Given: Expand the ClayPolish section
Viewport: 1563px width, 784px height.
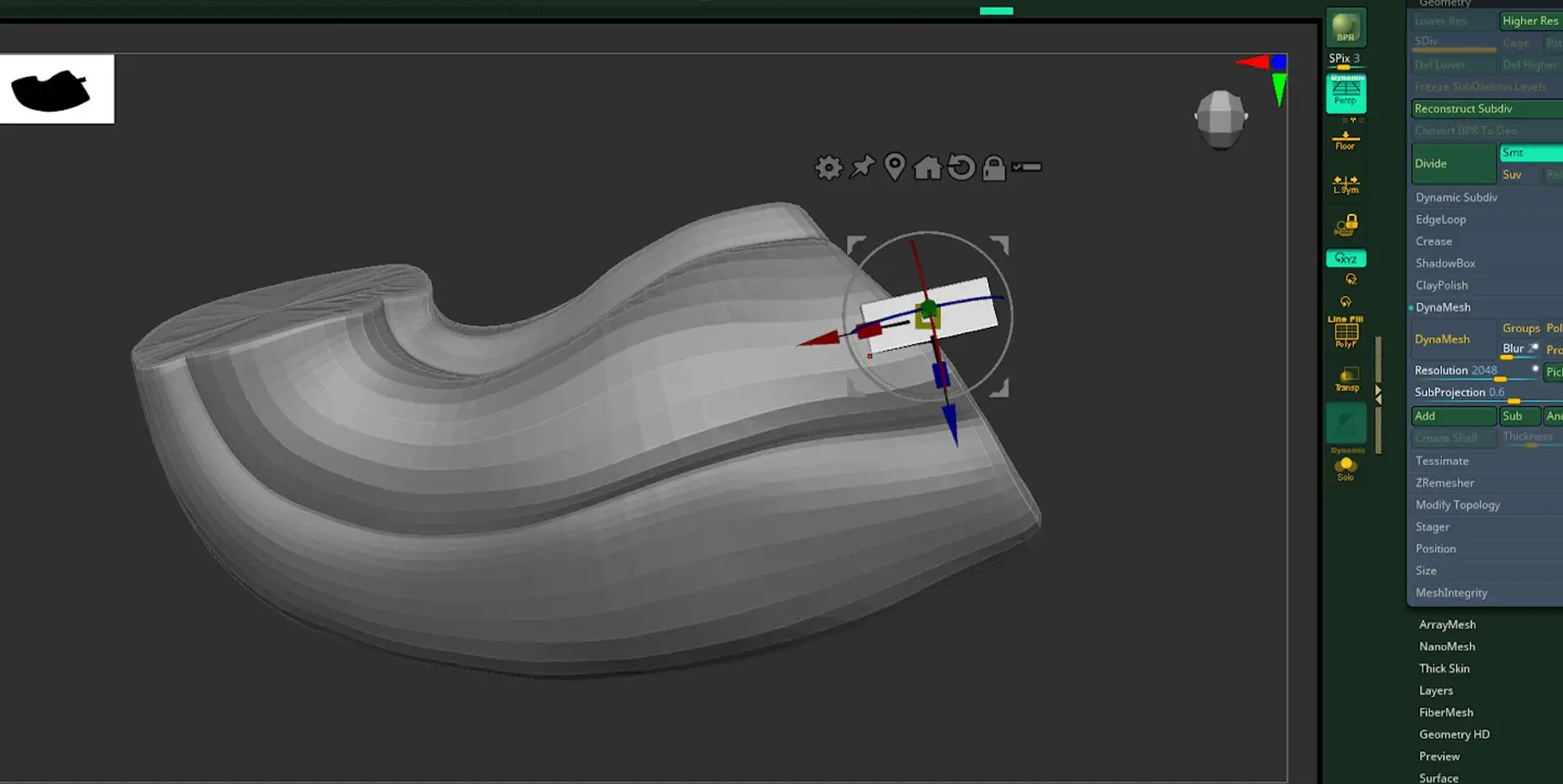Looking at the screenshot, I should pos(1441,285).
